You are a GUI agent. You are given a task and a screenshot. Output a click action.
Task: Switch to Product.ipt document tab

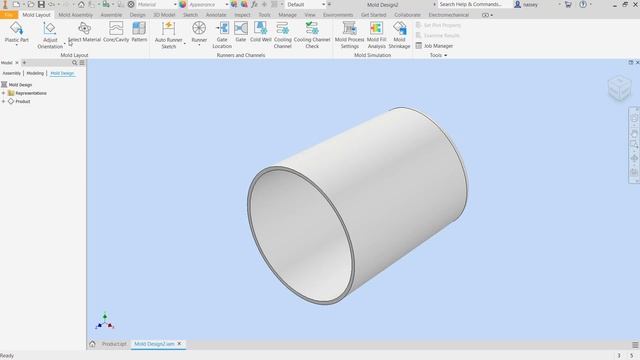[114, 344]
